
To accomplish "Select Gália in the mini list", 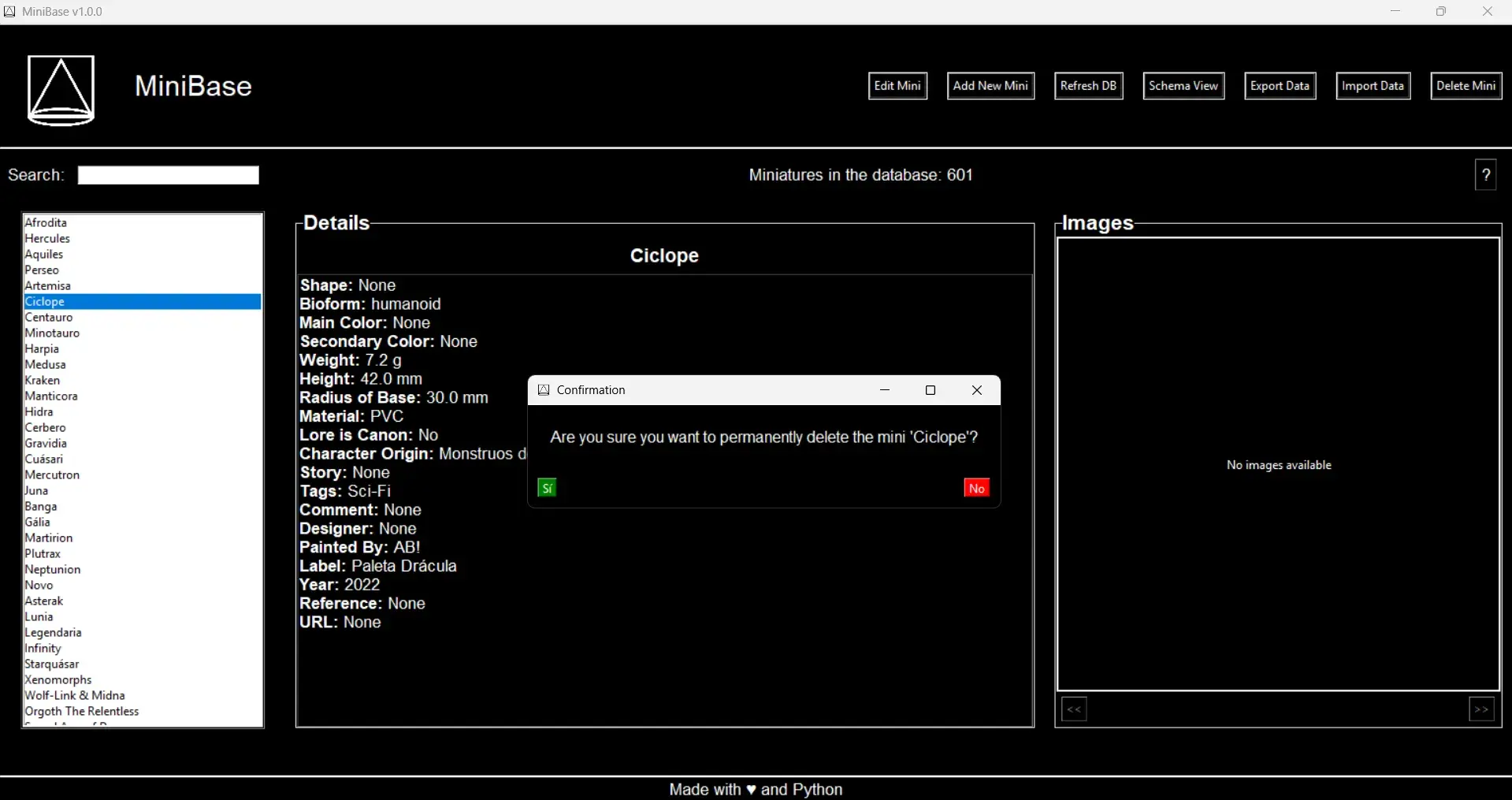I will point(143,523).
